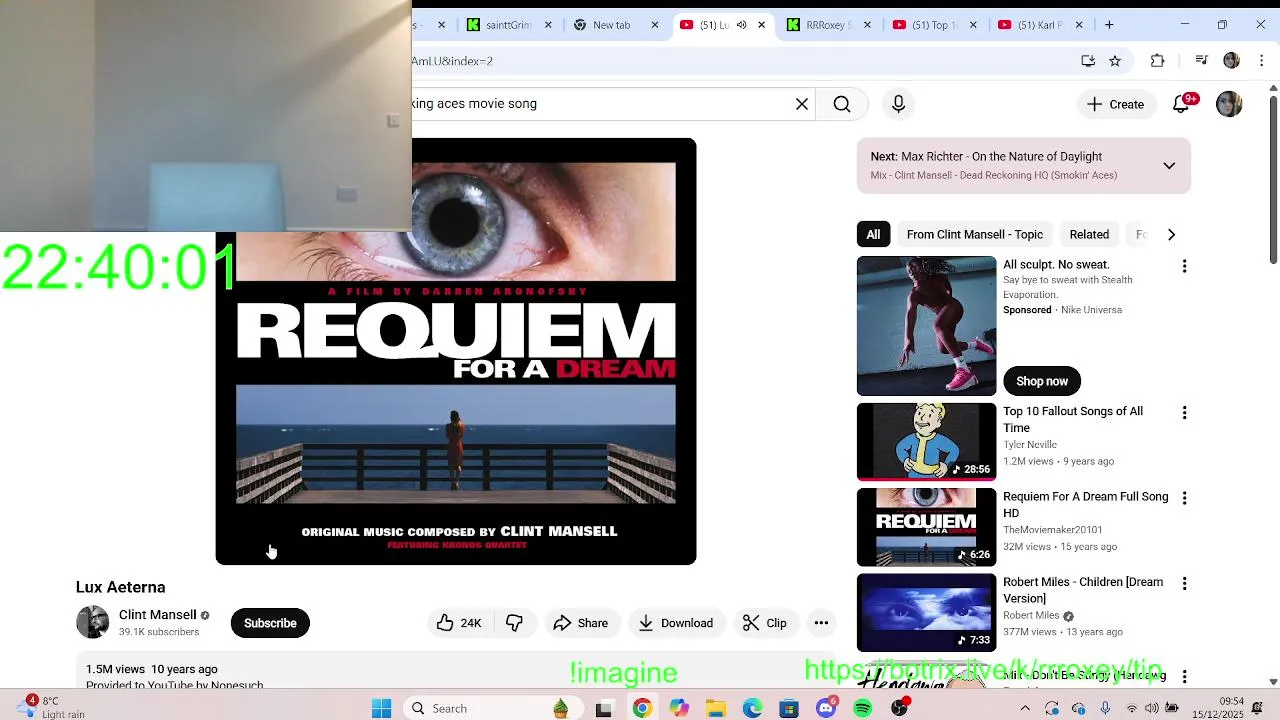Switch to the (51) Karl P YouTube tab

pos(1040,25)
